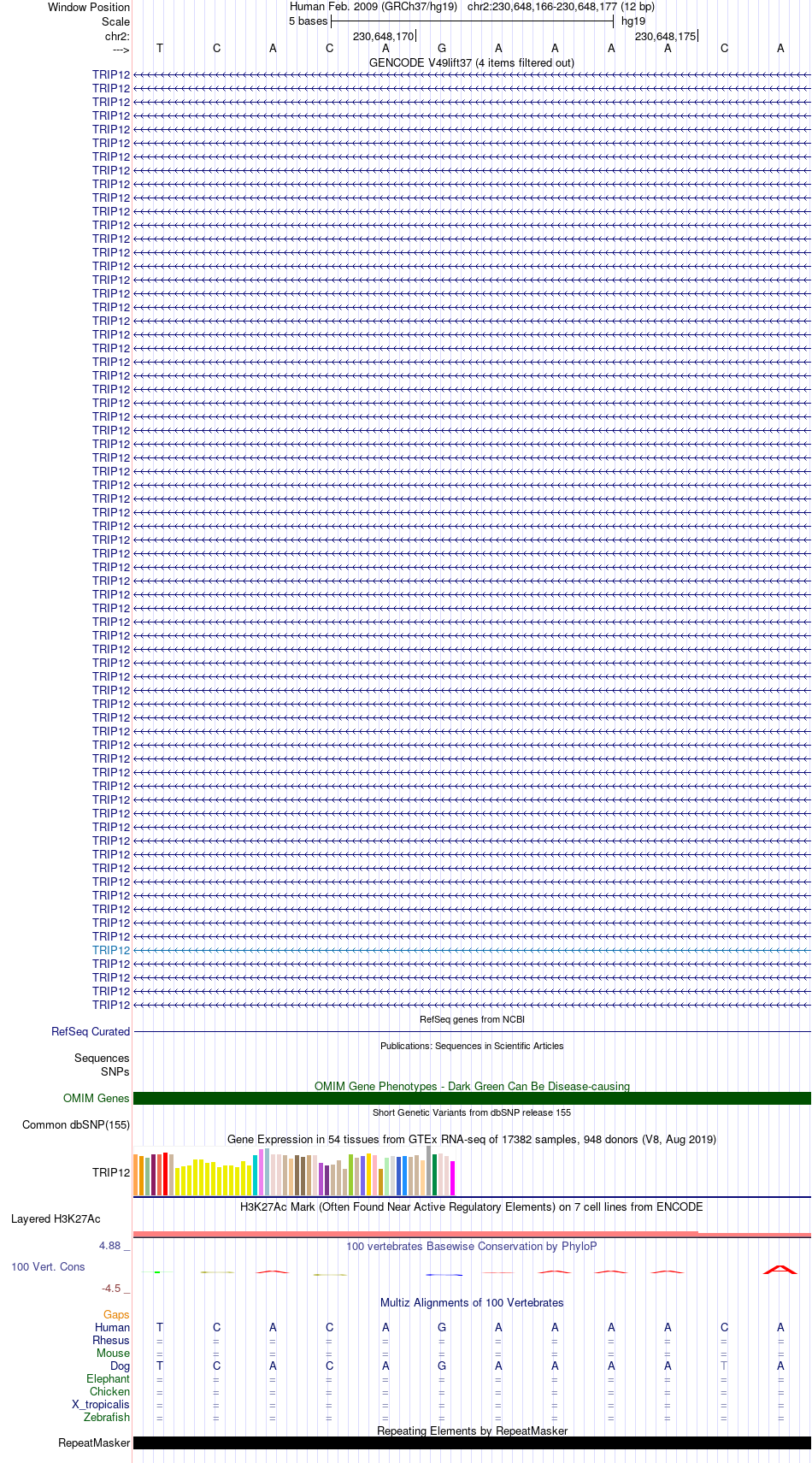812x1463 pixels.
Task: Click the X_tropicalis species label
Action: 101,1405
